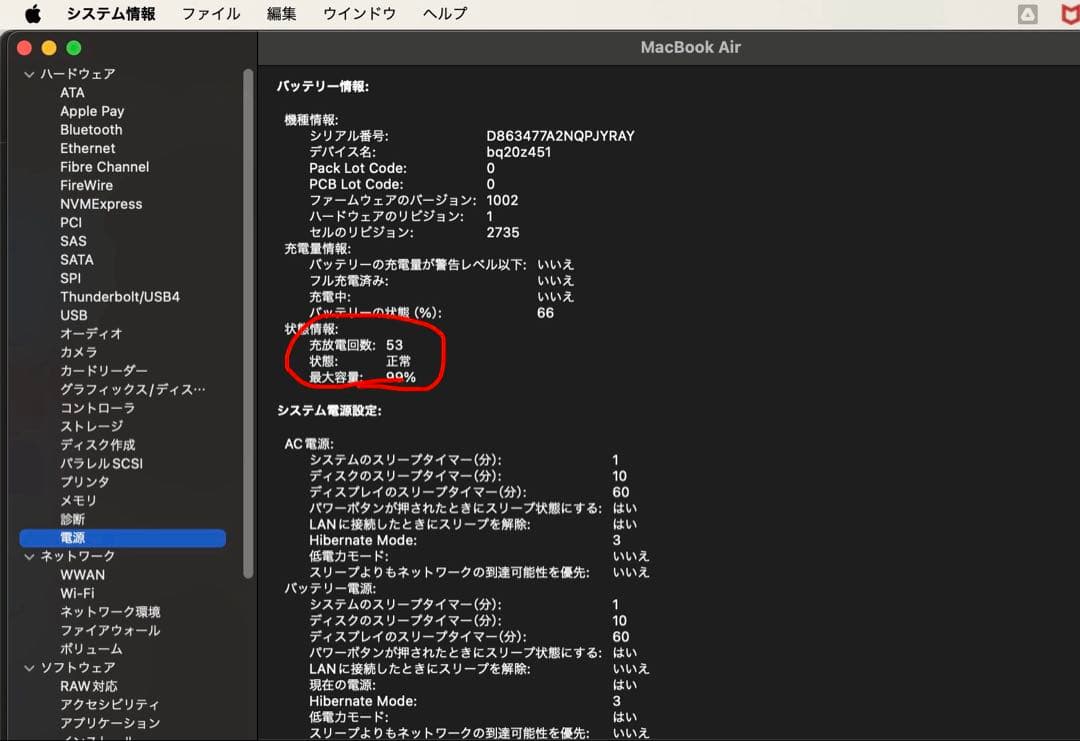Click the McAfee shield menu bar icon
1080x741 pixels.
[x=1070, y=14]
